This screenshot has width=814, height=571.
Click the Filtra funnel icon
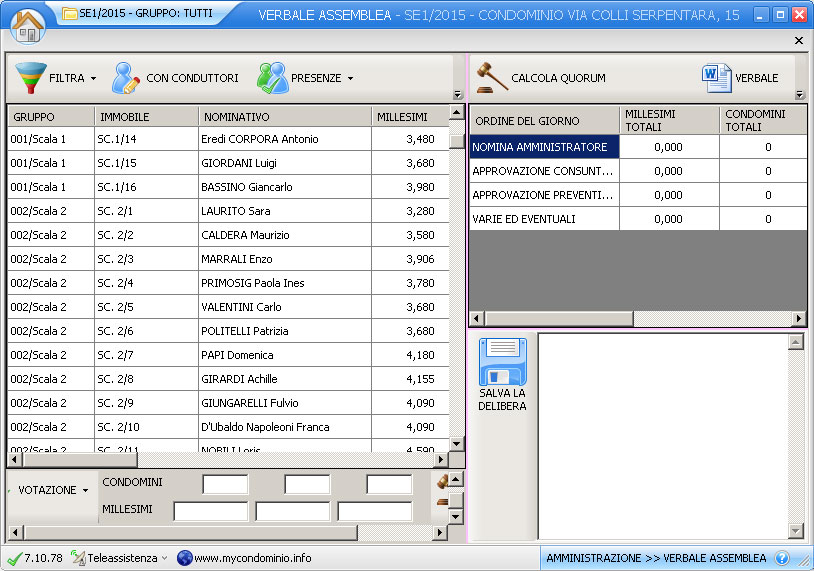tap(30, 77)
